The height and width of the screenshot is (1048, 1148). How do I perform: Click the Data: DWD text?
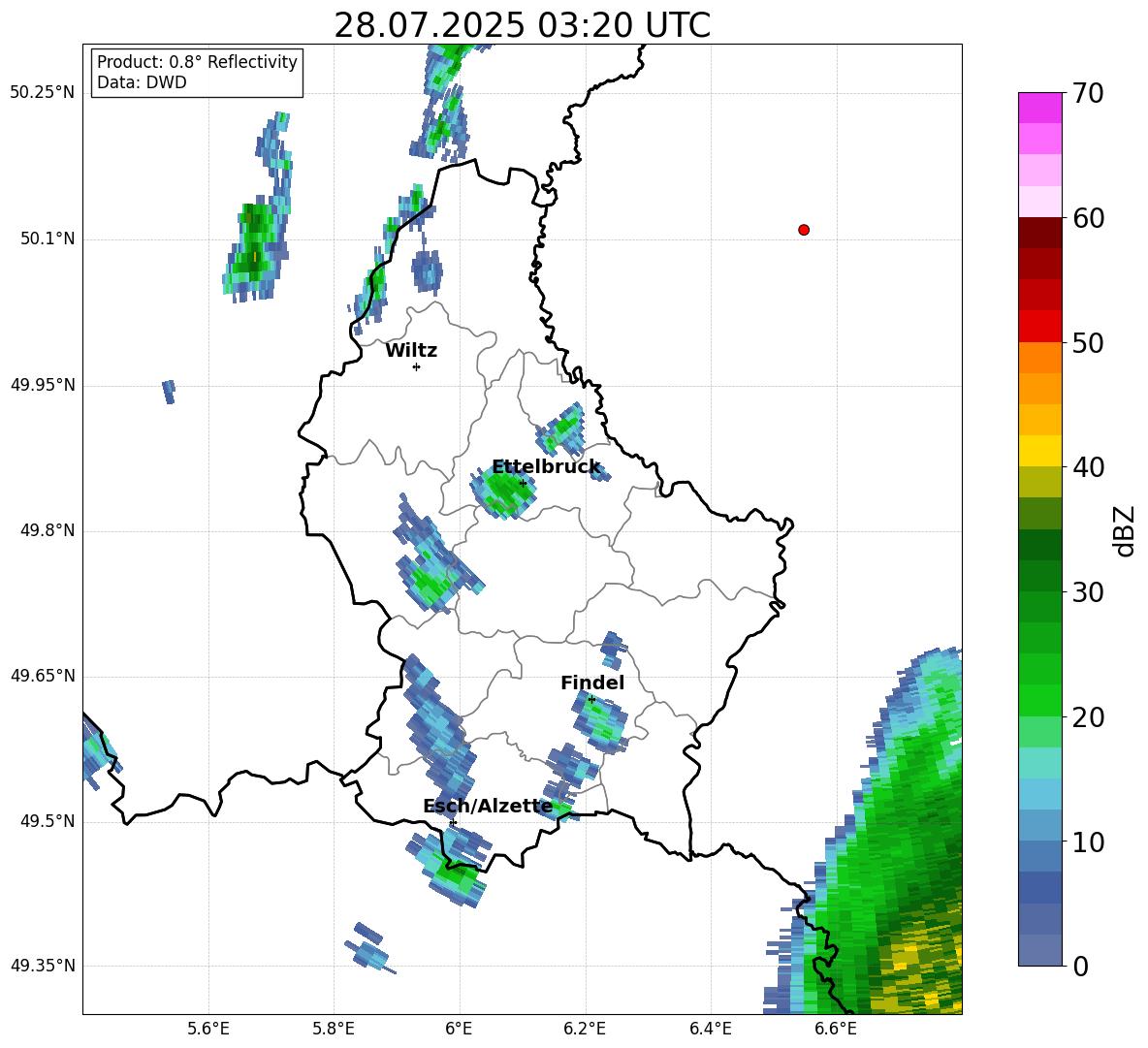point(142,82)
